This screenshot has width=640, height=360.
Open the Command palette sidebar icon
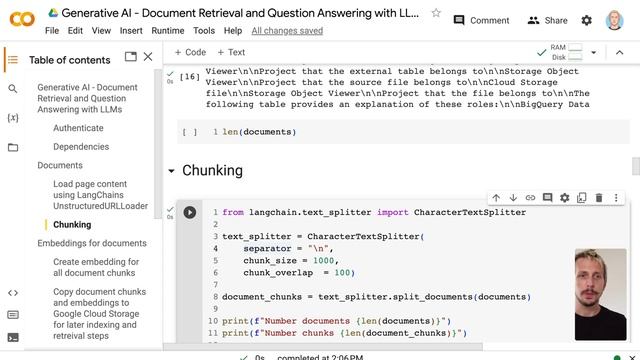pos(13,315)
